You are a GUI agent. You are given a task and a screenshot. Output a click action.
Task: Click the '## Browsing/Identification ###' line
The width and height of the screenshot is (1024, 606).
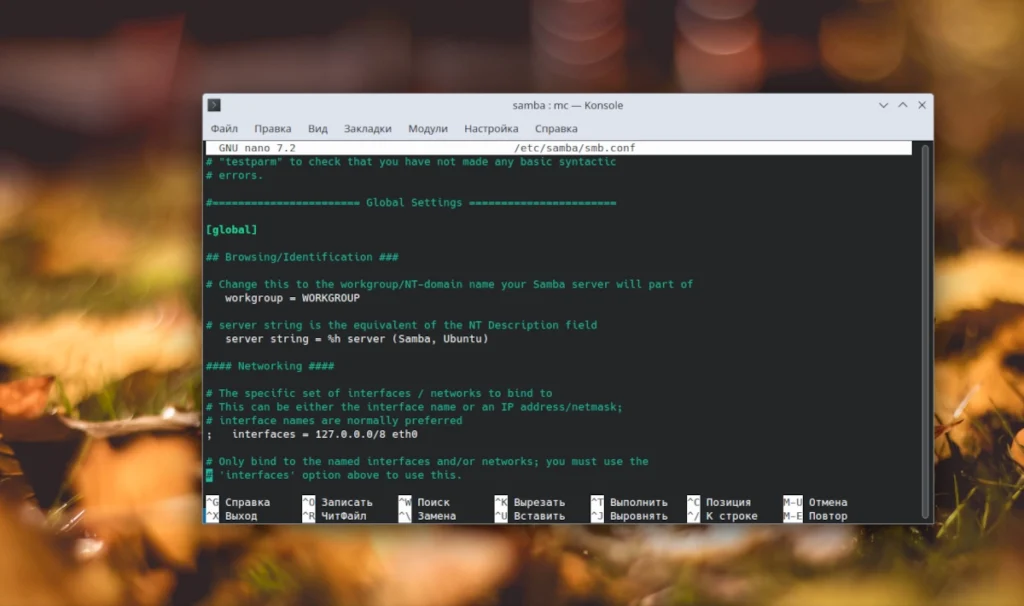point(302,257)
